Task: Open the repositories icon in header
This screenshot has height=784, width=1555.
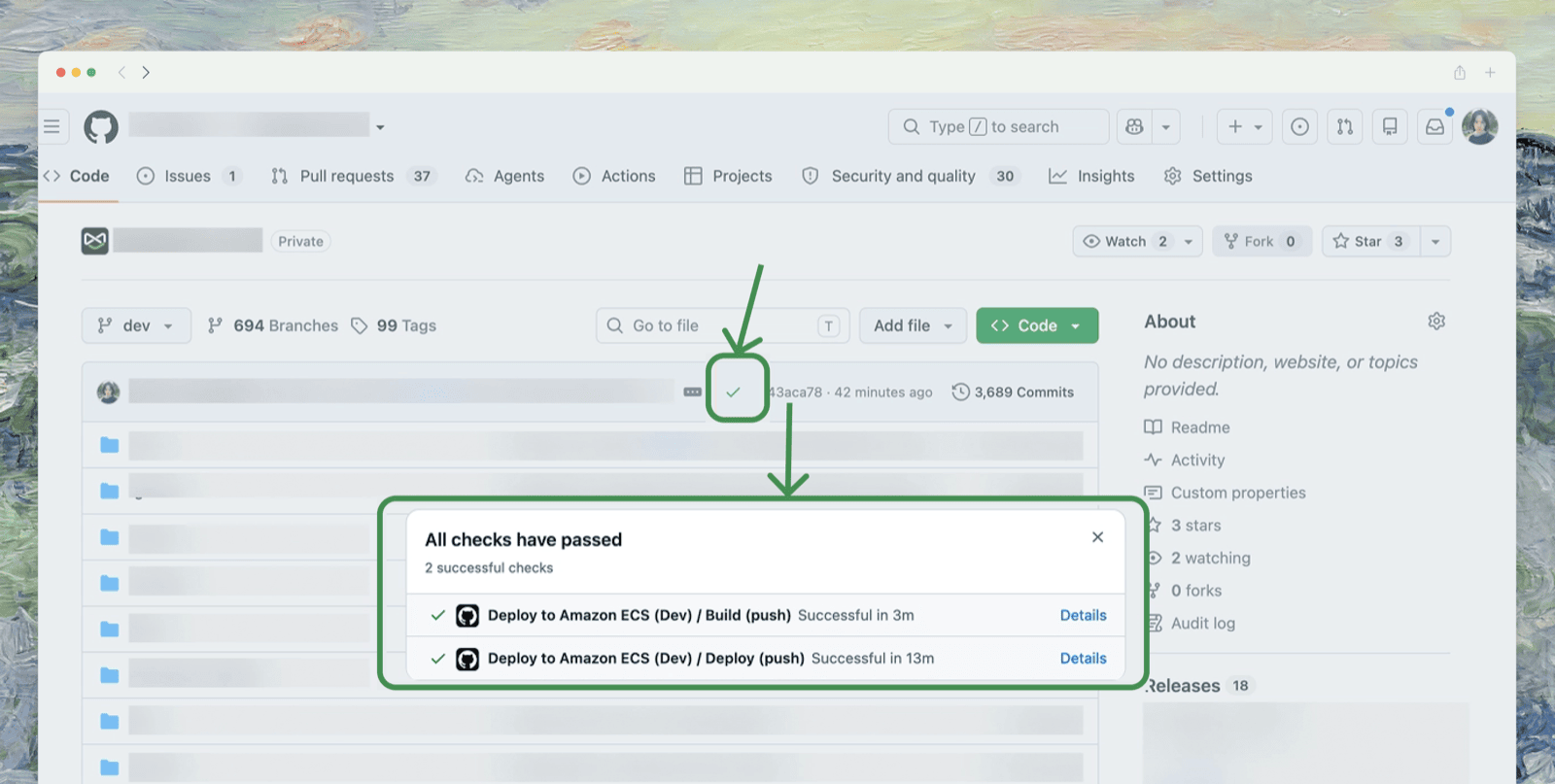Action: click(1390, 126)
